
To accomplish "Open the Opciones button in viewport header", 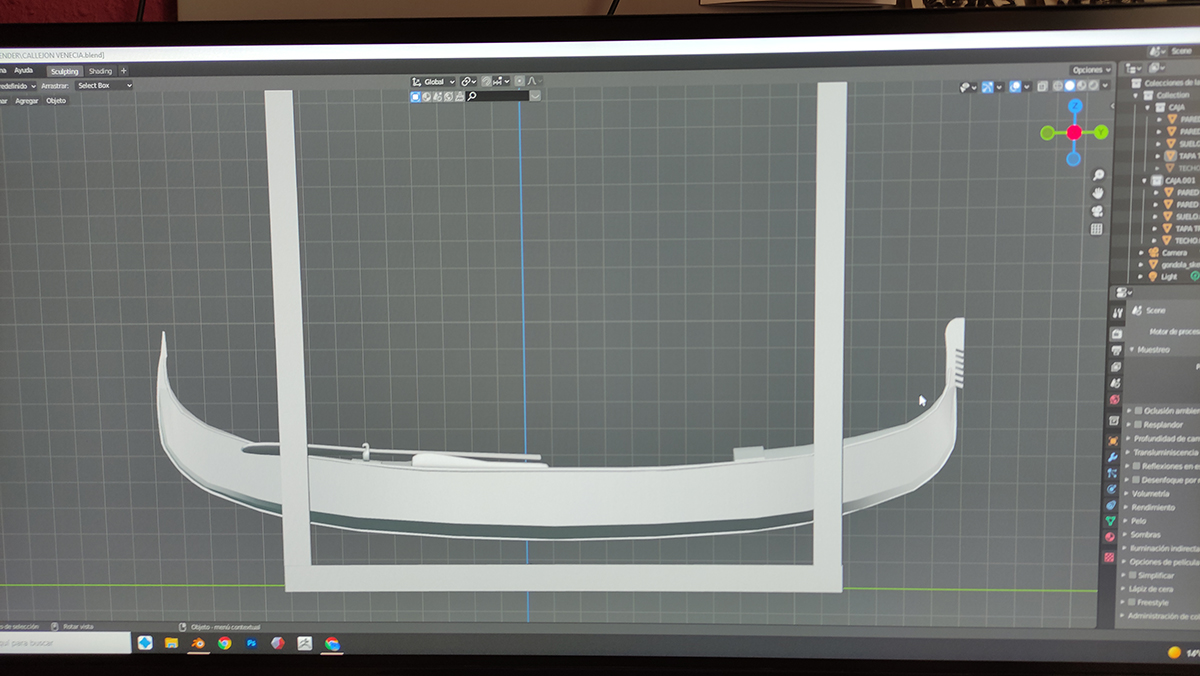I will click(1090, 70).
